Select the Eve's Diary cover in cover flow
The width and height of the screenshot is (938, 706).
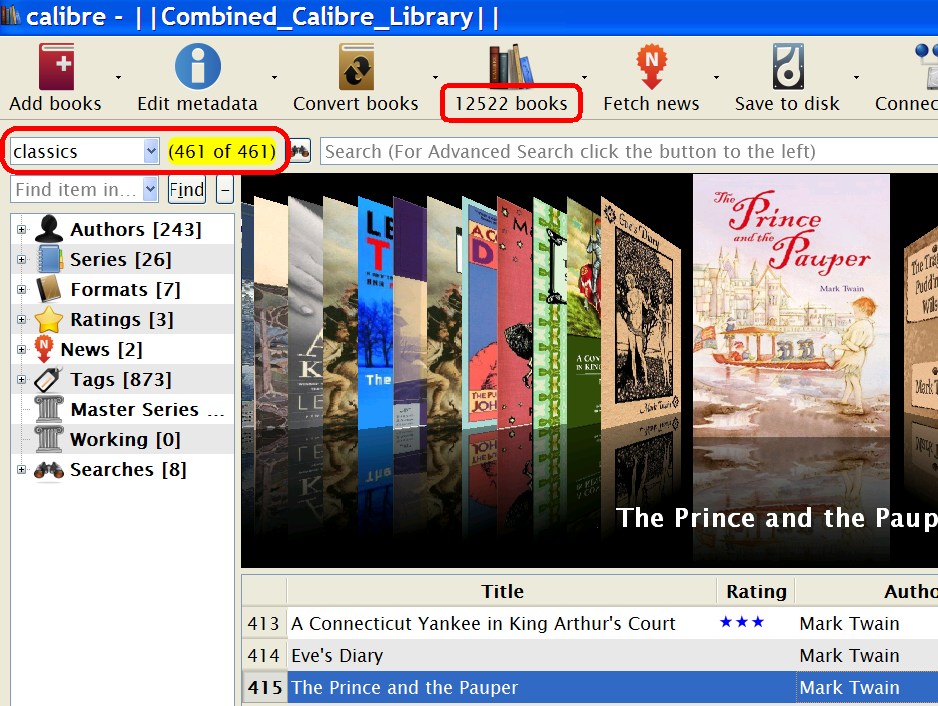[x=641, y=311]
